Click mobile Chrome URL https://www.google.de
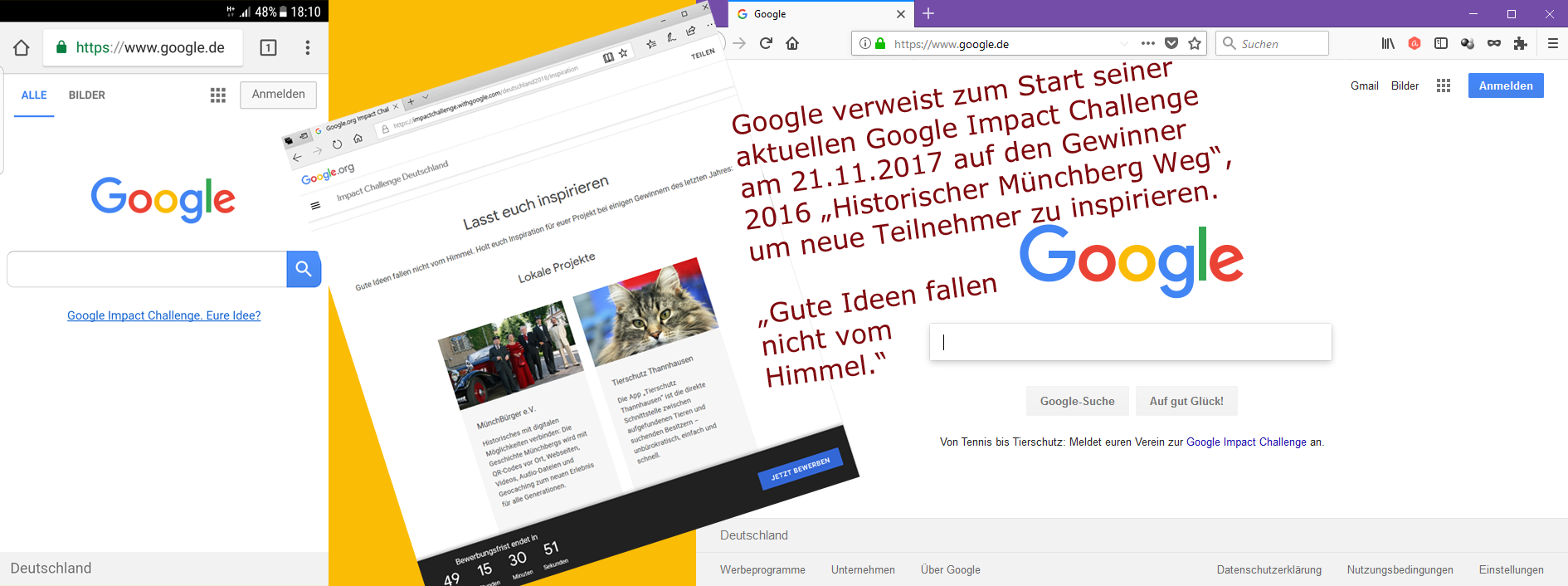This screenshot has height=586, width=1568. pos(150,47)
